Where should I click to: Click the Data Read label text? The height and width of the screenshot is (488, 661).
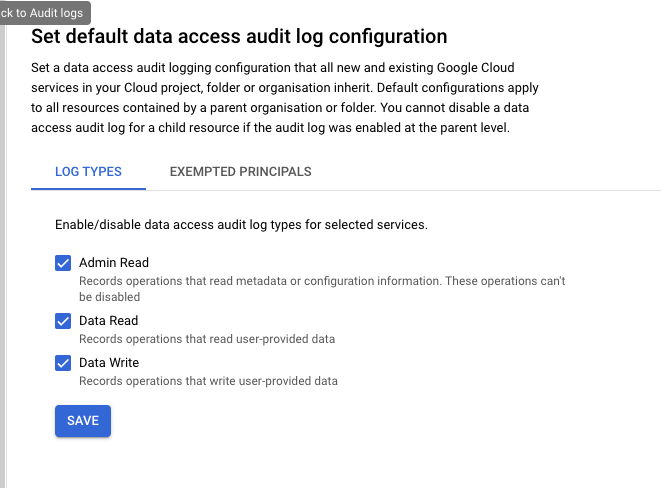pyautogui.click(x=109, y=321)
